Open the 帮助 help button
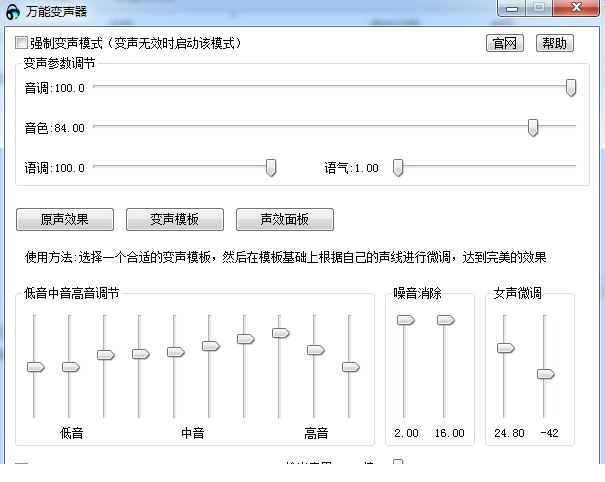This screenshot has width=605, height=482. 554,43
